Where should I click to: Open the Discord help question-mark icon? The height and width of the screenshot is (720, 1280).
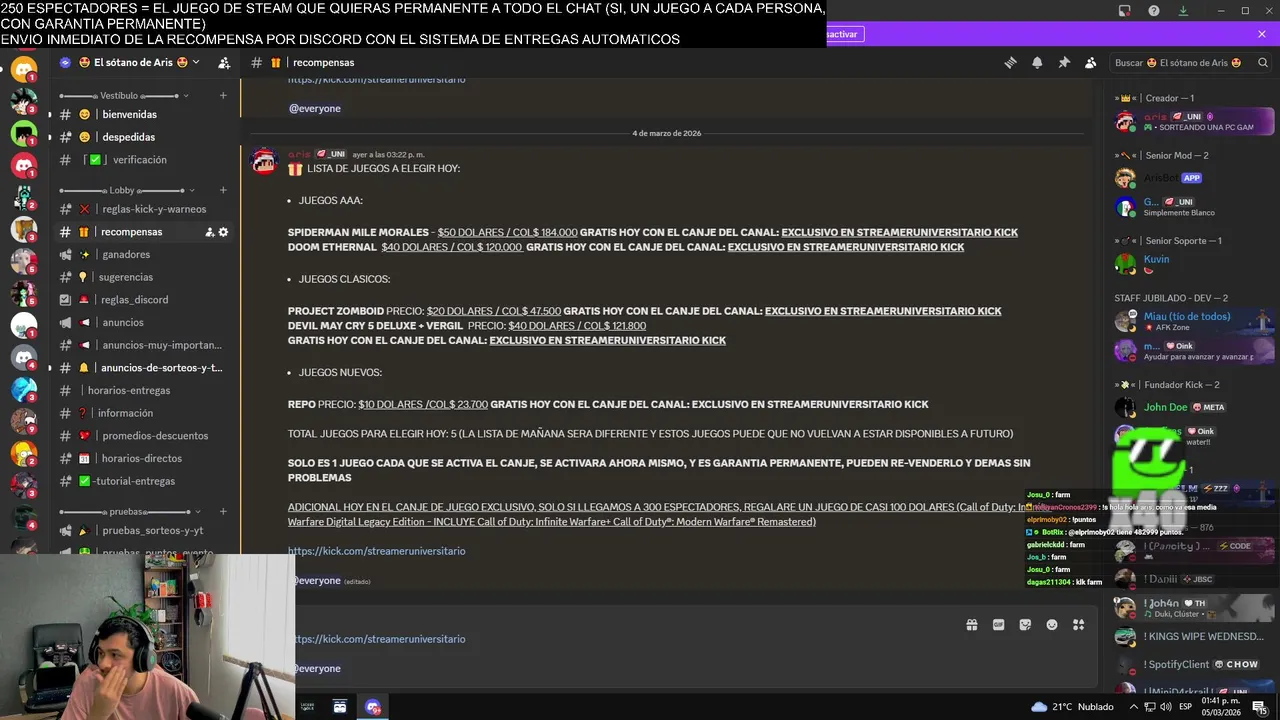click(1154, 10)
